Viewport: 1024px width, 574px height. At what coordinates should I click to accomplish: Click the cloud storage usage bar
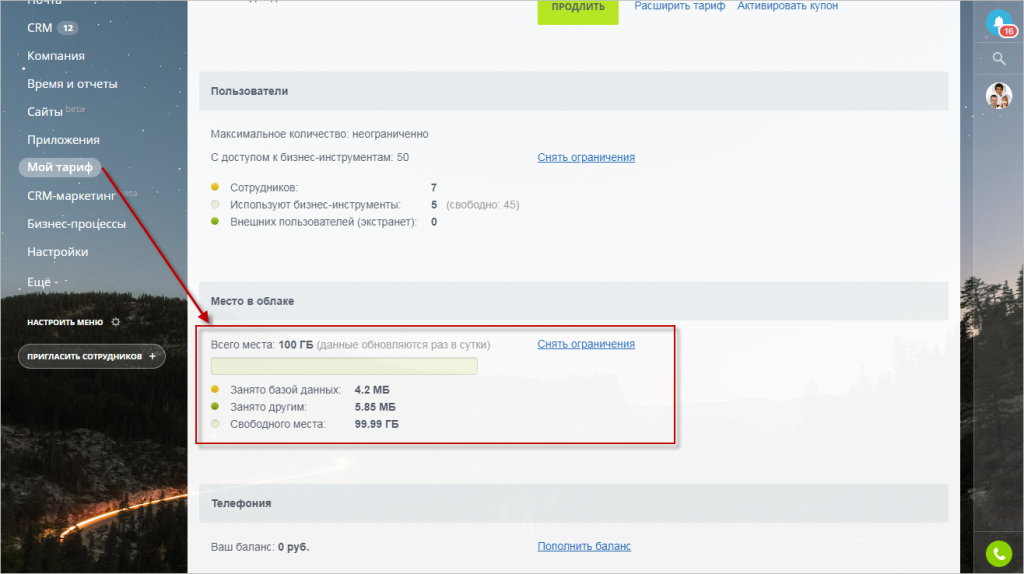point(344,366)
